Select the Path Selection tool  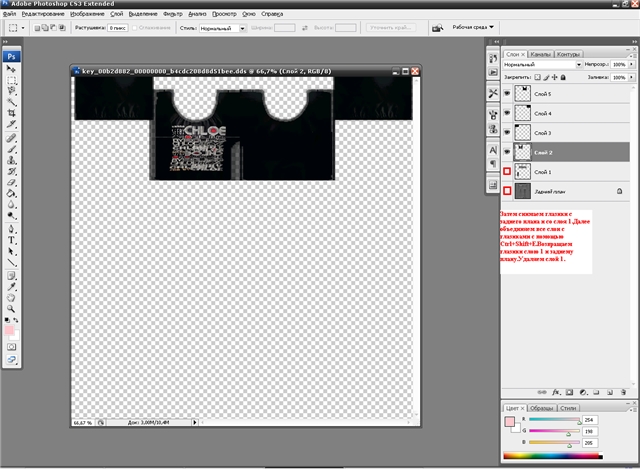pos(11,251)
